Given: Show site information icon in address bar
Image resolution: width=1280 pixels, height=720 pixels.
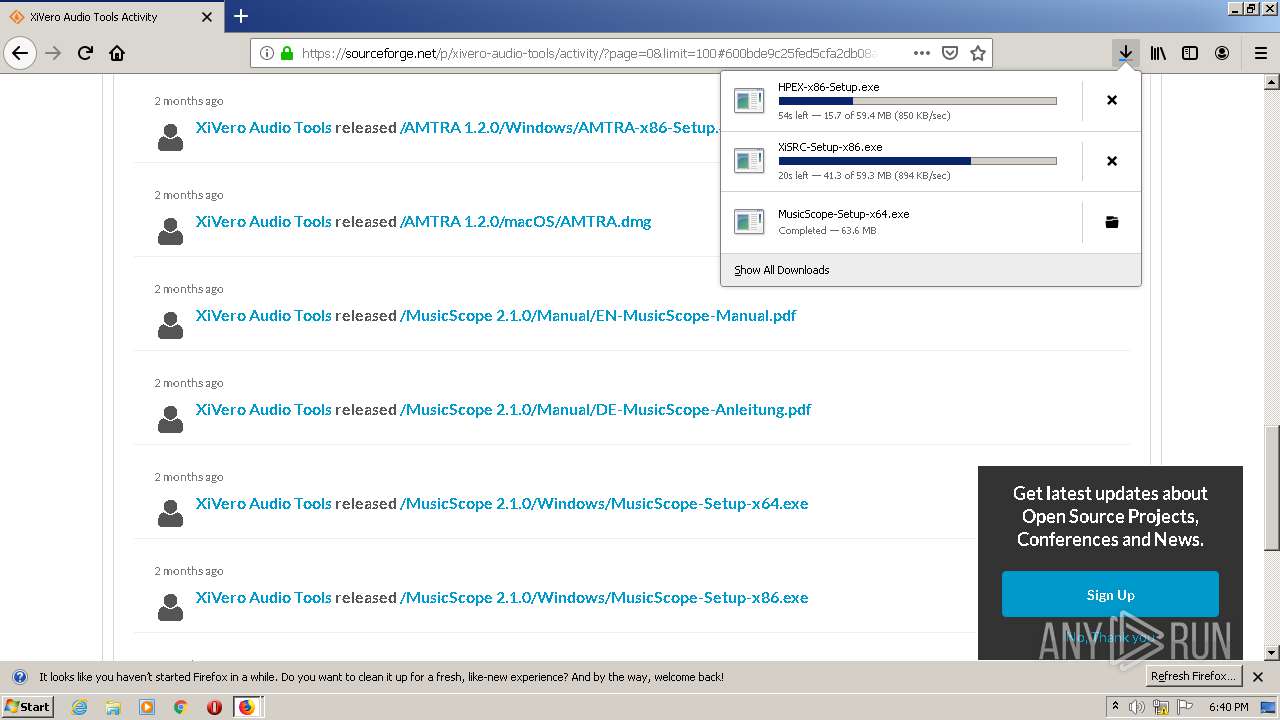Looking at the screenshot, I should pos(267,53).
